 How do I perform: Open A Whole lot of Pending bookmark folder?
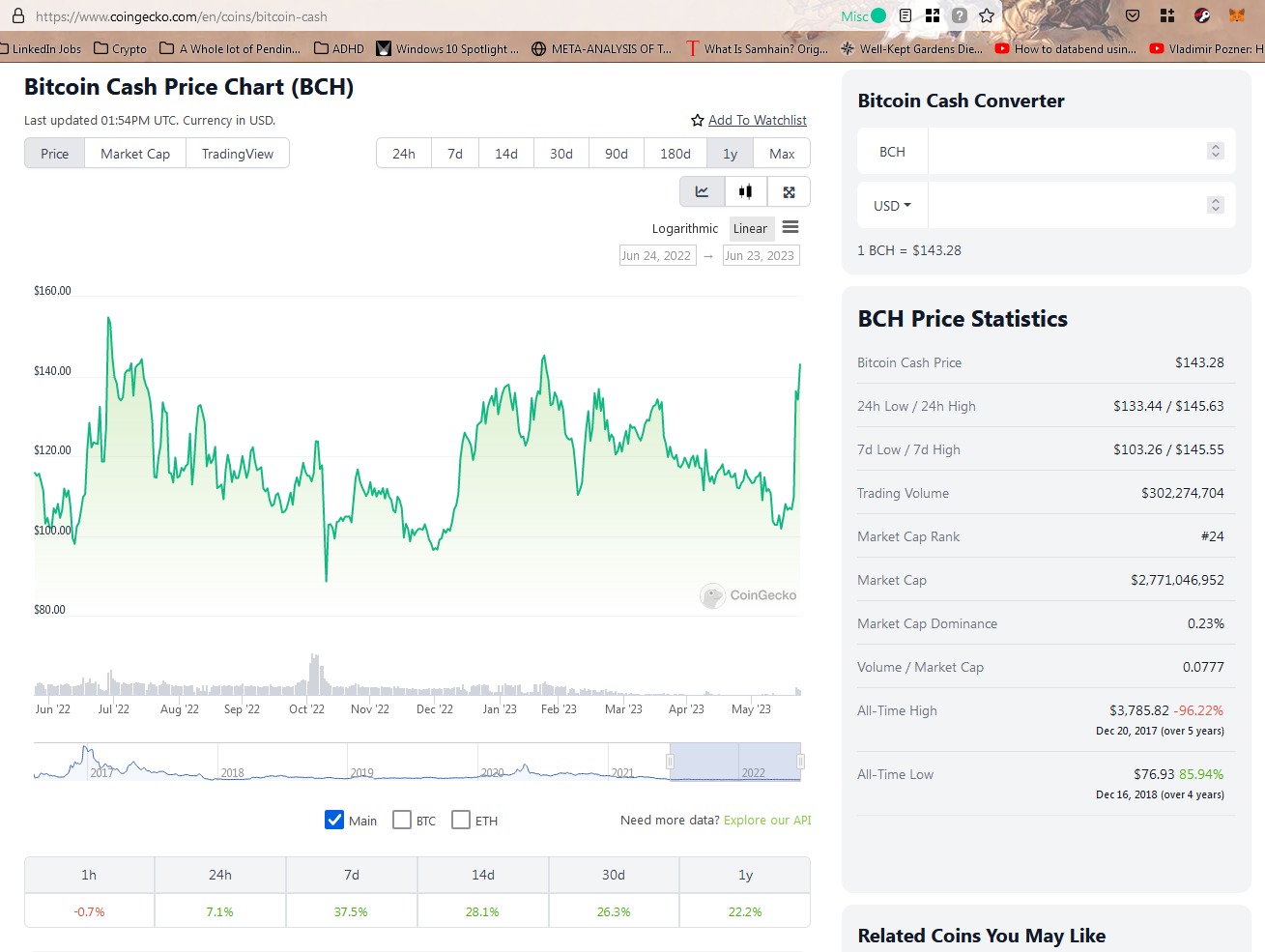pos(230,48)
